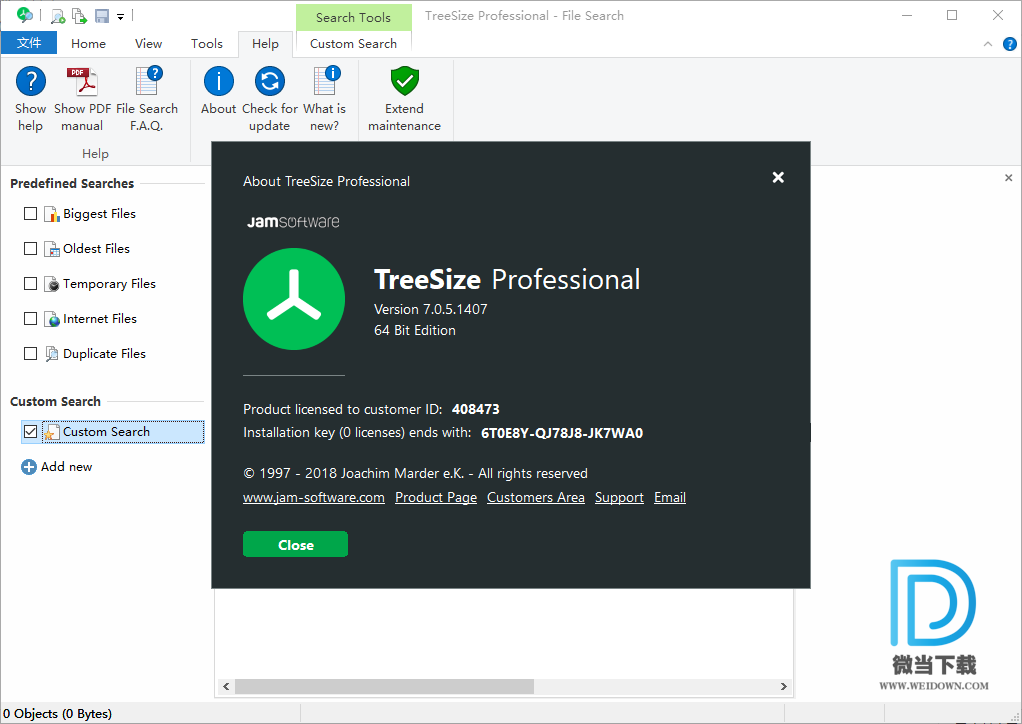Click the Internet Files globe icon
Screen dimensions: 1022x724
[x=51, y=319]
